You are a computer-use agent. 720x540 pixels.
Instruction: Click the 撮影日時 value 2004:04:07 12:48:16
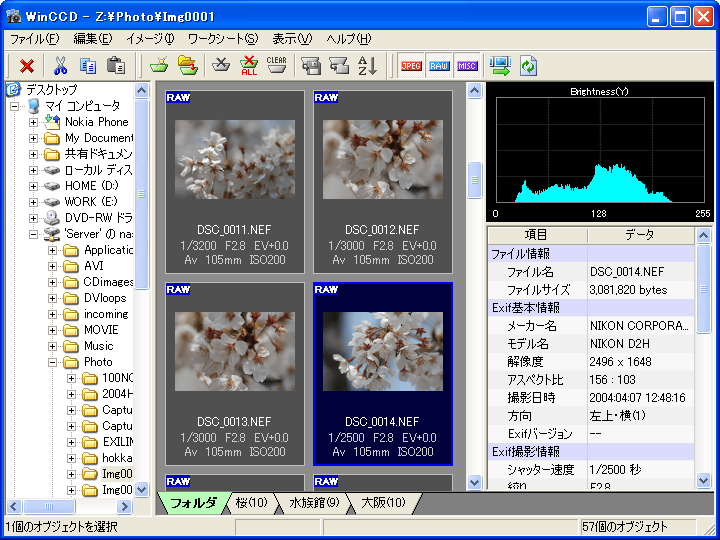[637, 398]
